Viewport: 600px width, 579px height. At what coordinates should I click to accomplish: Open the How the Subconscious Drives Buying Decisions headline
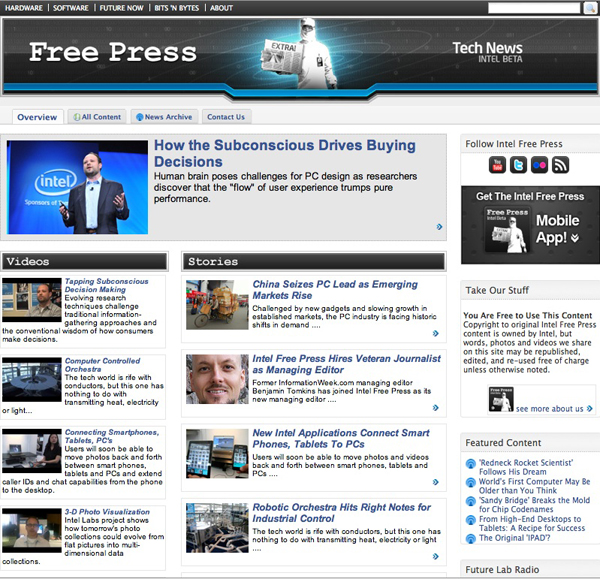pyautogui.click(x=285, y=153)
